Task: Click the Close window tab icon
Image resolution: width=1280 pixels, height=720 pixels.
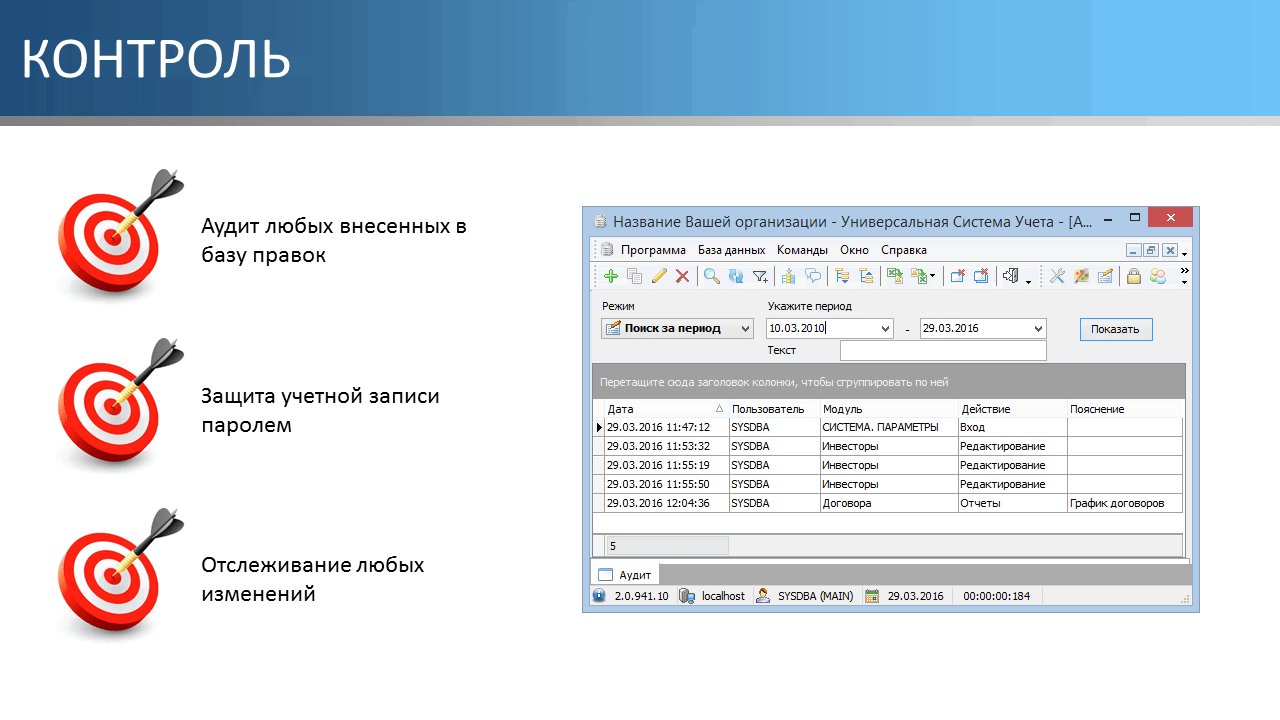Action: tap(957, 276)
